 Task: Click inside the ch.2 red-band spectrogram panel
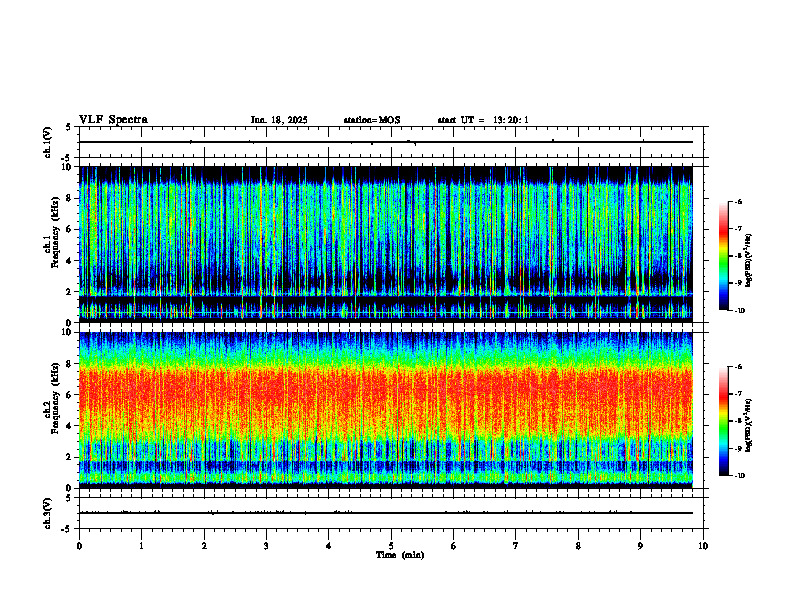click(x=386, y=410)
